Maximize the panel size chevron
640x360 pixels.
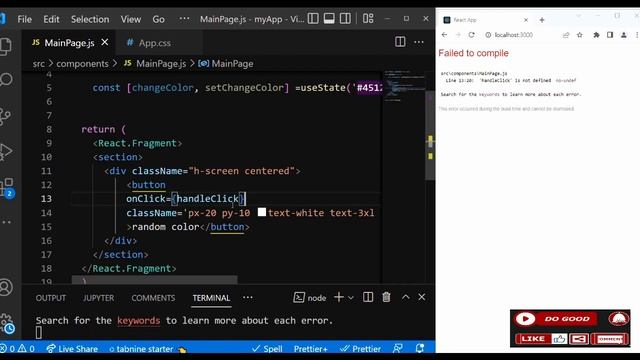point(405,297)
